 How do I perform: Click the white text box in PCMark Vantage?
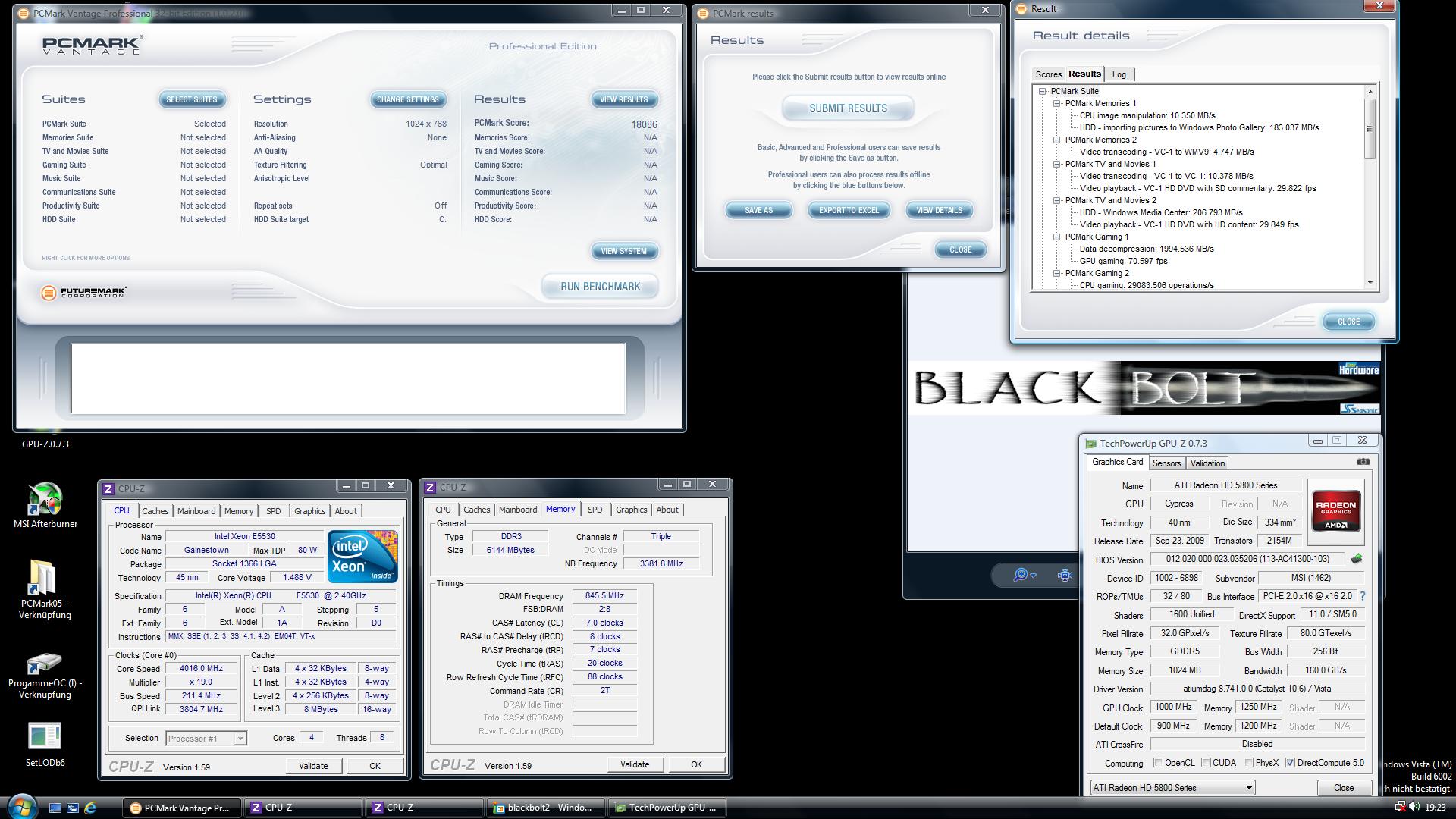(x=348, y=378)
